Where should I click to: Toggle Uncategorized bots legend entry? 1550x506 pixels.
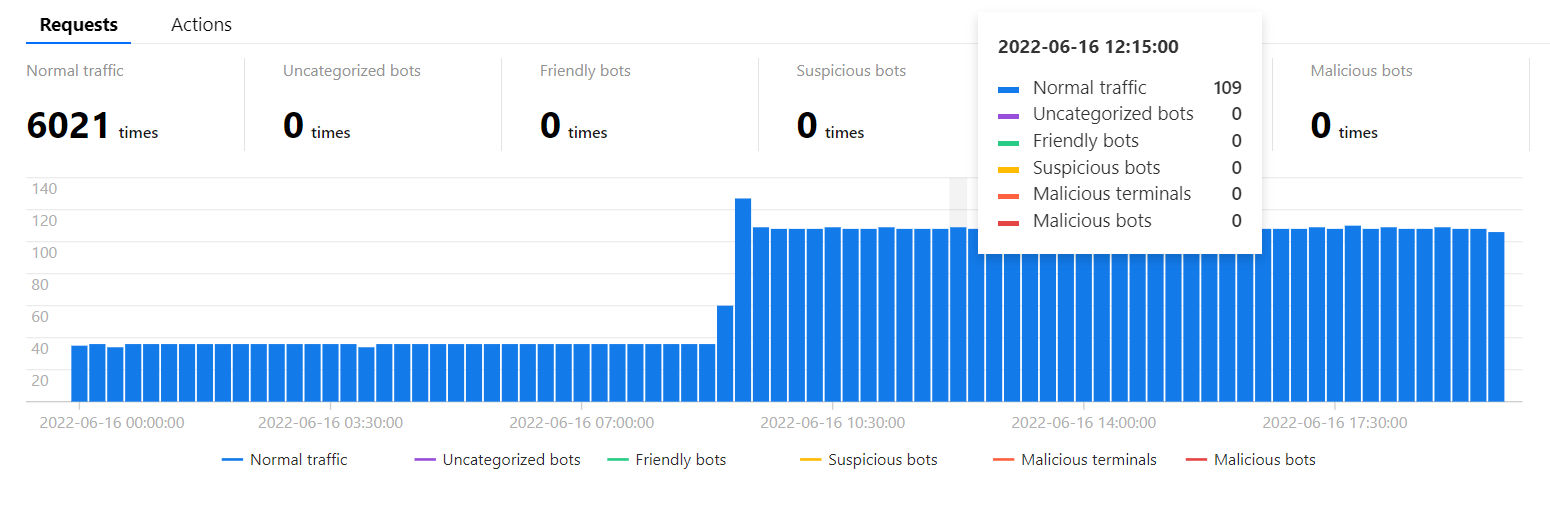coord(511,460)
